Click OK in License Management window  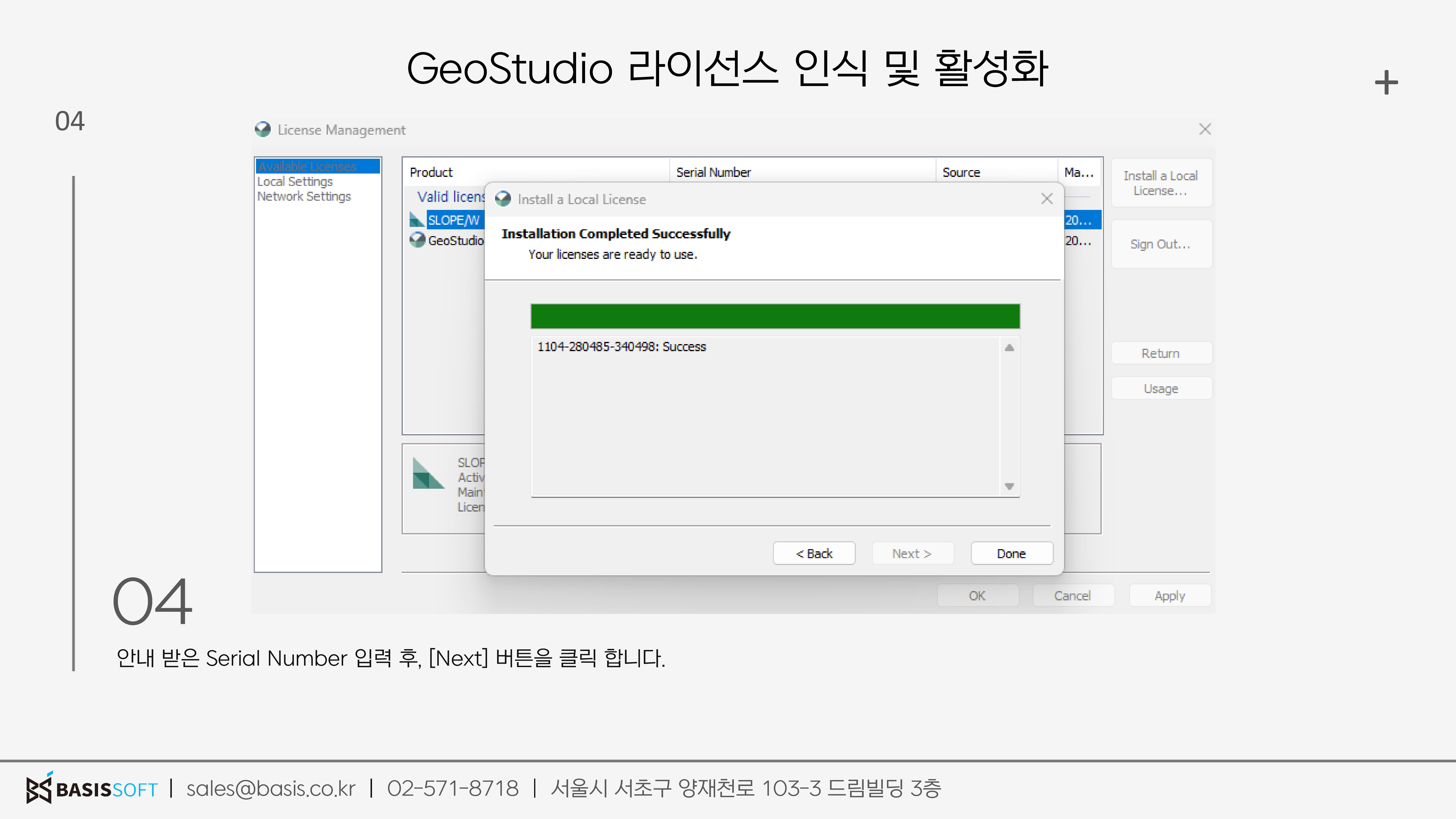[x=978, y=596]
